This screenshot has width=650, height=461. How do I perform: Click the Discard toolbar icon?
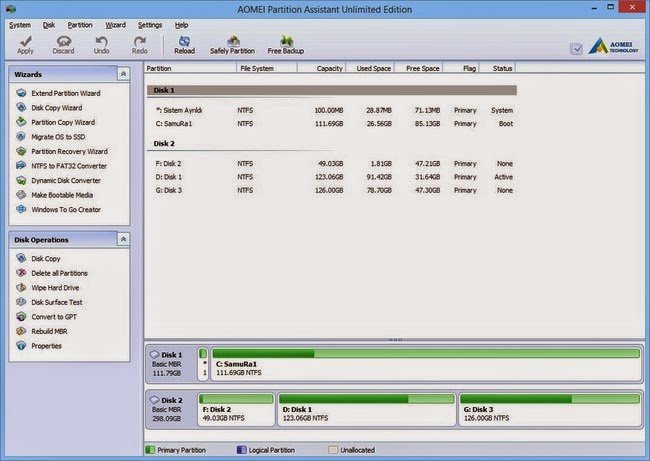click(x=63, y=41)
